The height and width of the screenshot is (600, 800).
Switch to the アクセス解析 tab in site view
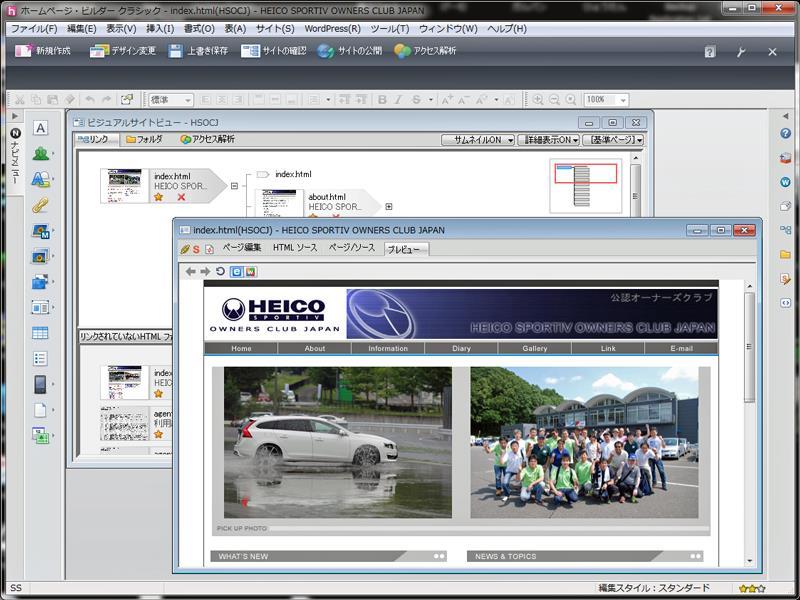(x=208, y=139)
